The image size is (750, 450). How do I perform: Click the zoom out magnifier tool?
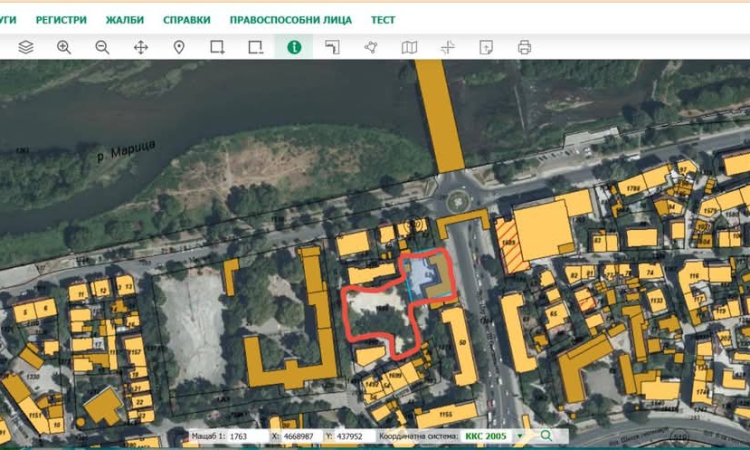[102, 47]
